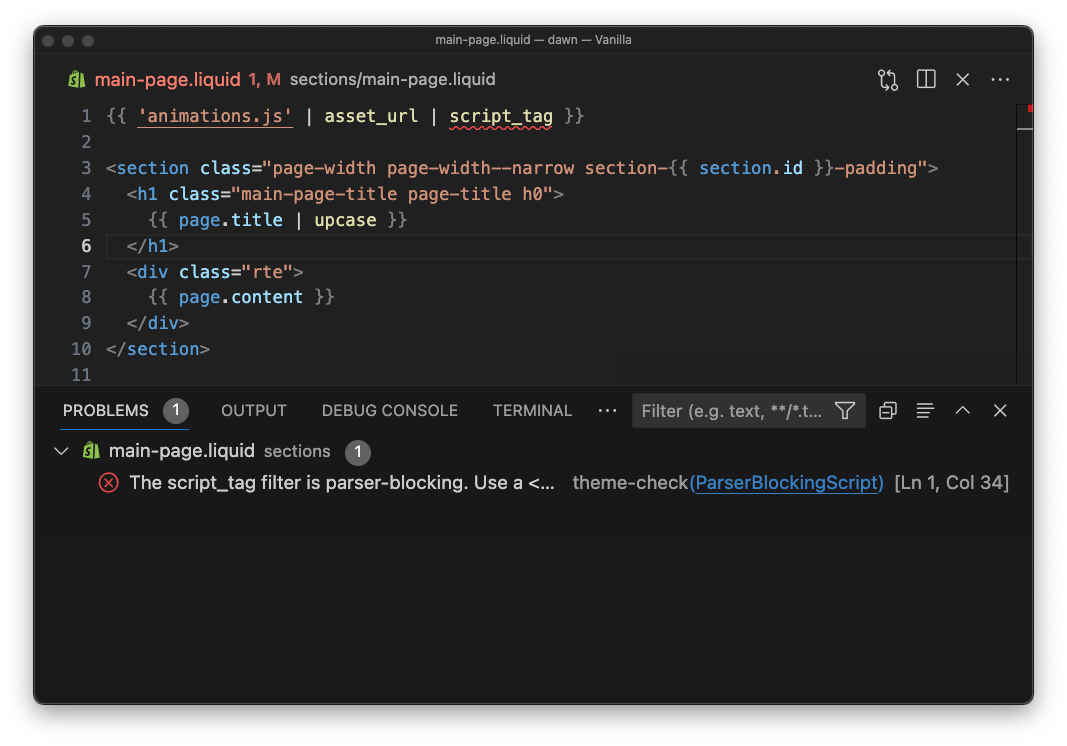Click line number 1 in the gutter
1067x746 pixels.
(86, 116)
